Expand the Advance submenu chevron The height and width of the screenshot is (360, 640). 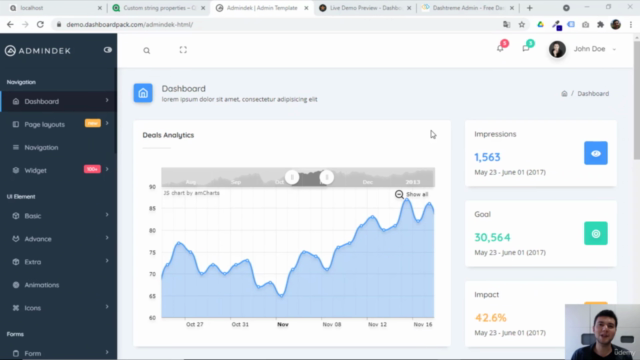(107, 238)
